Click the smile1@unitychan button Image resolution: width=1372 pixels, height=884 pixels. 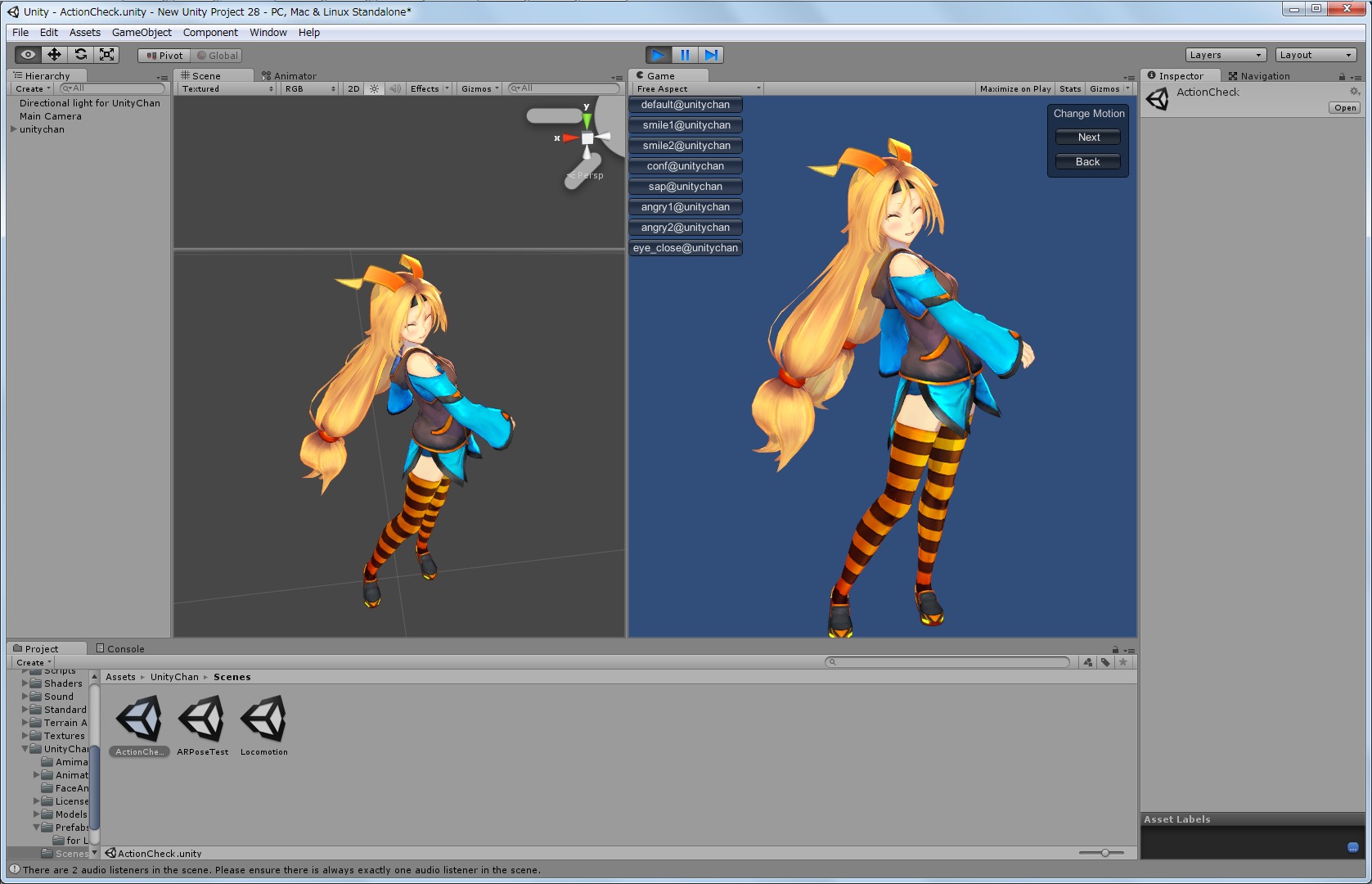[x=686, y=125]
